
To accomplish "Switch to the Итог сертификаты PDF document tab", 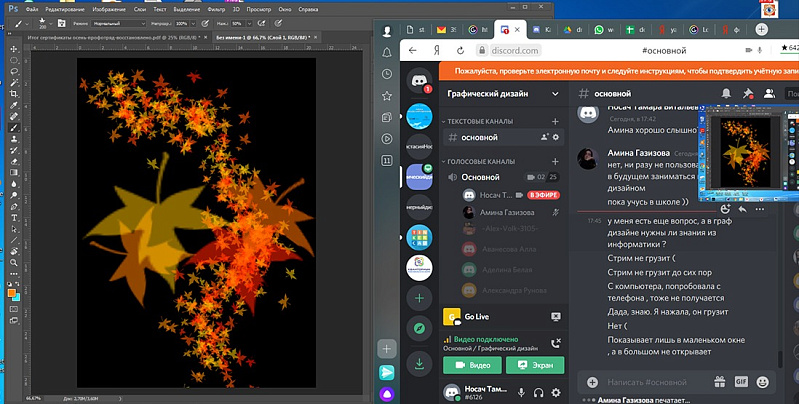I will click(113, 37).
